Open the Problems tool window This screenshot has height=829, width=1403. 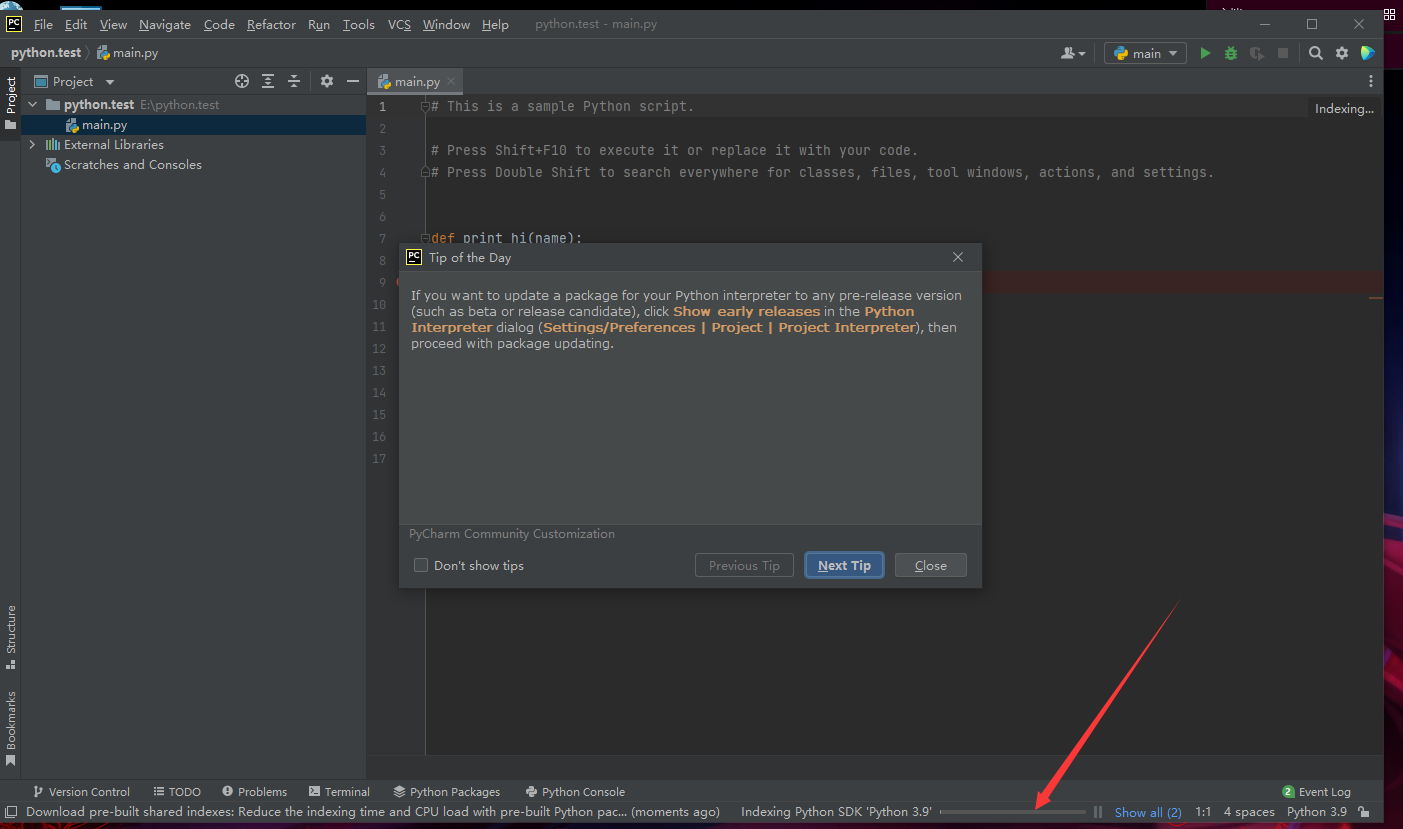point(254,791)
